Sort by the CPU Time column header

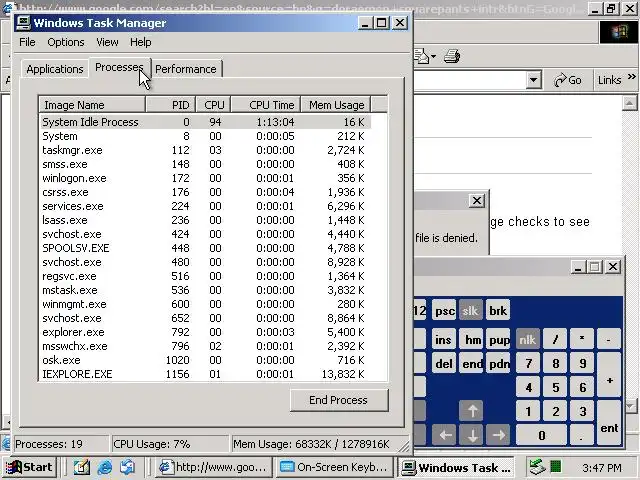pos(266,105)
